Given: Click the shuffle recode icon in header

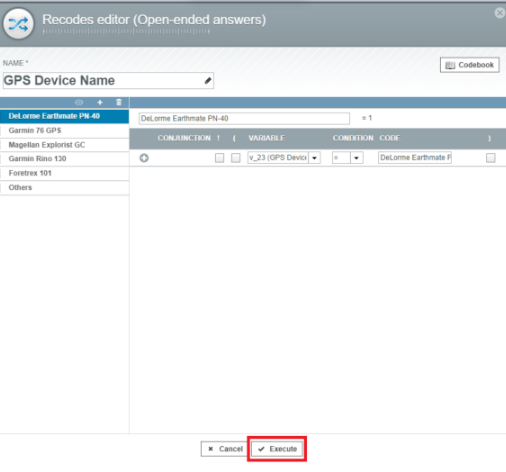Looking at the screenshot, I should coord(18,24).
